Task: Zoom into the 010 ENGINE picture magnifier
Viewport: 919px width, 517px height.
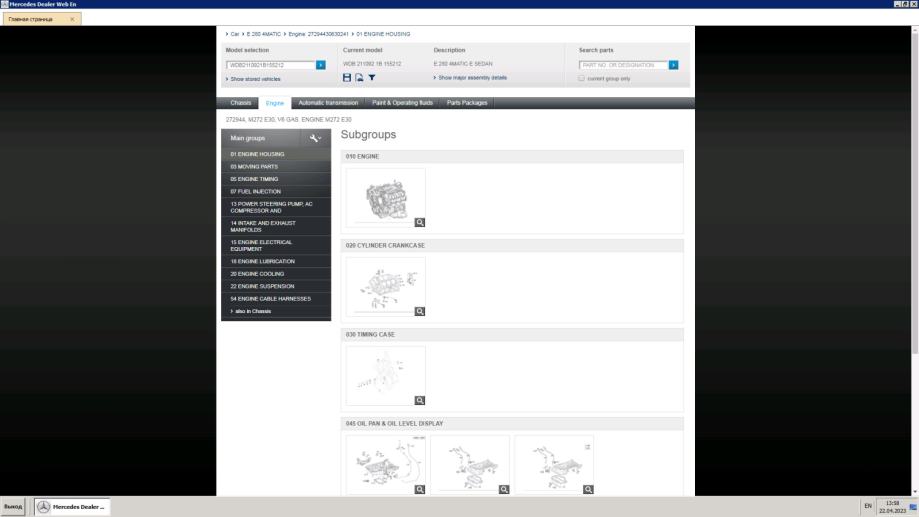Action: pos(420,222)
